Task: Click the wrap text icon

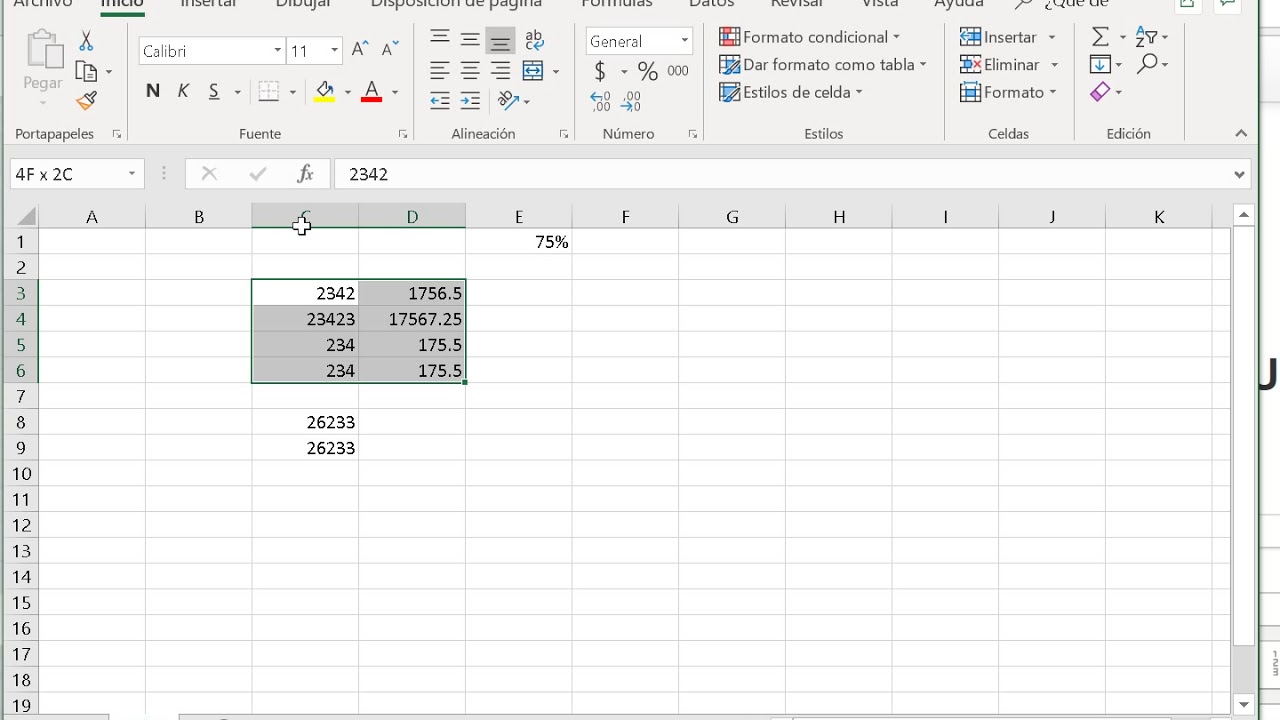Action: [534, 40]
